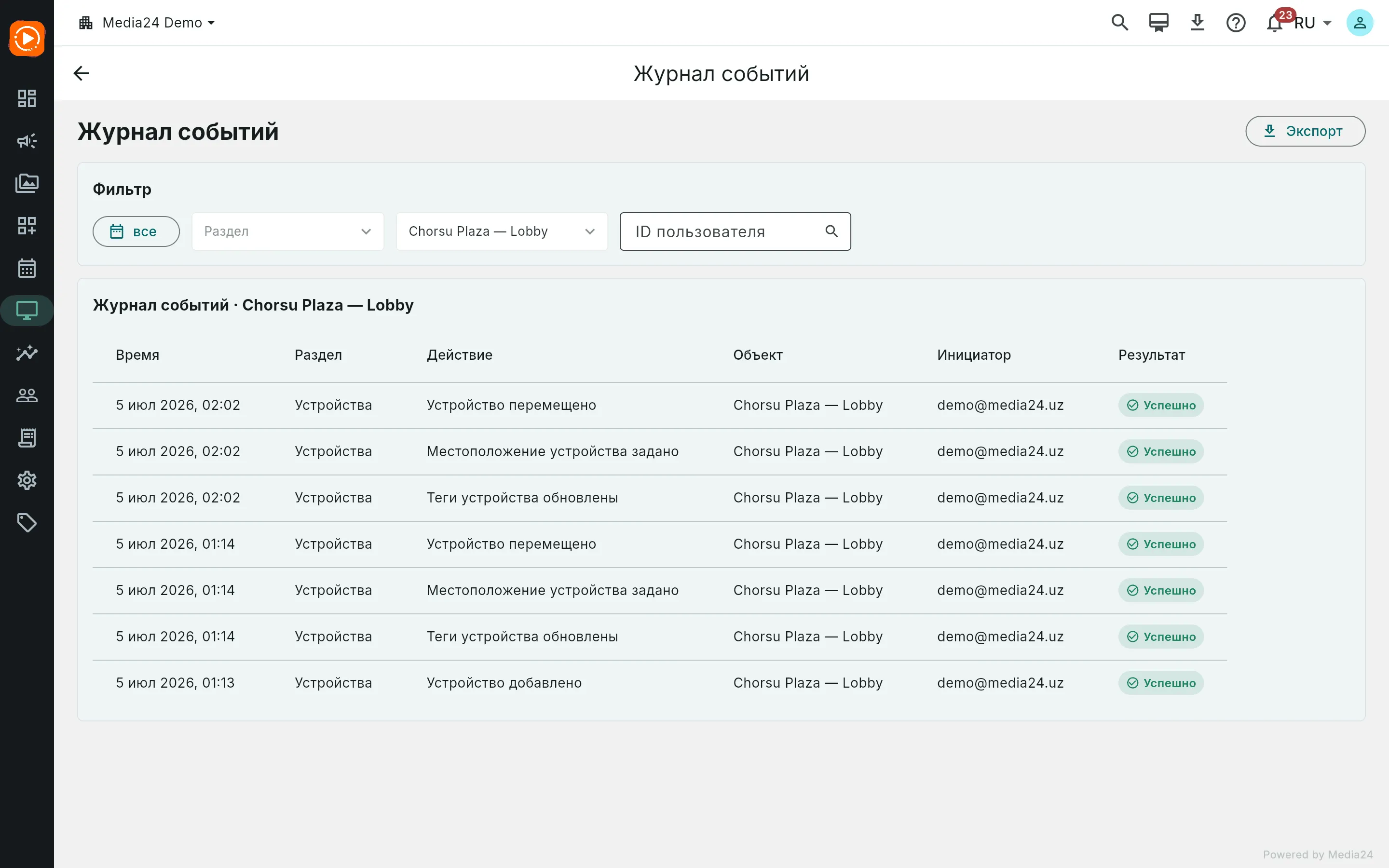Open the Media24 Demo organization dropdown
Screen dimensions: 1389x868
(148, 22)
